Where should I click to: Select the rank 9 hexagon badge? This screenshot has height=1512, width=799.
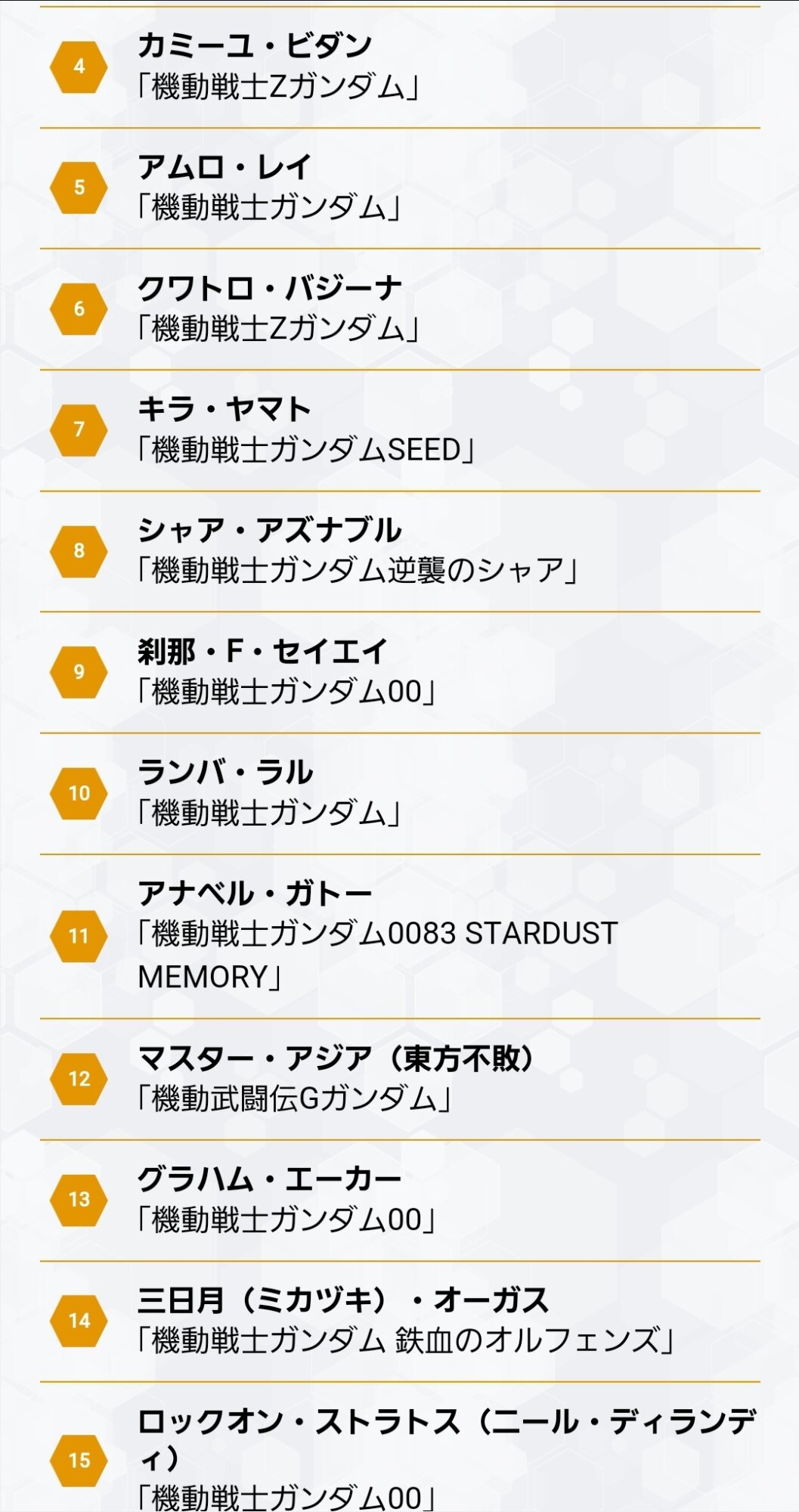[x=79, y=671]
